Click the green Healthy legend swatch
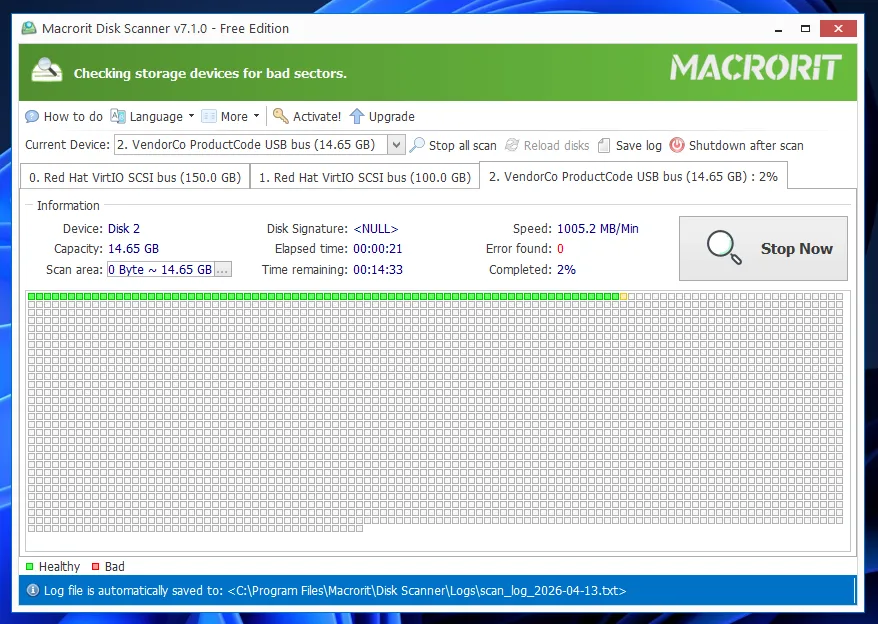Viewport: 878px width, 624px height. [x=30, y=566]
